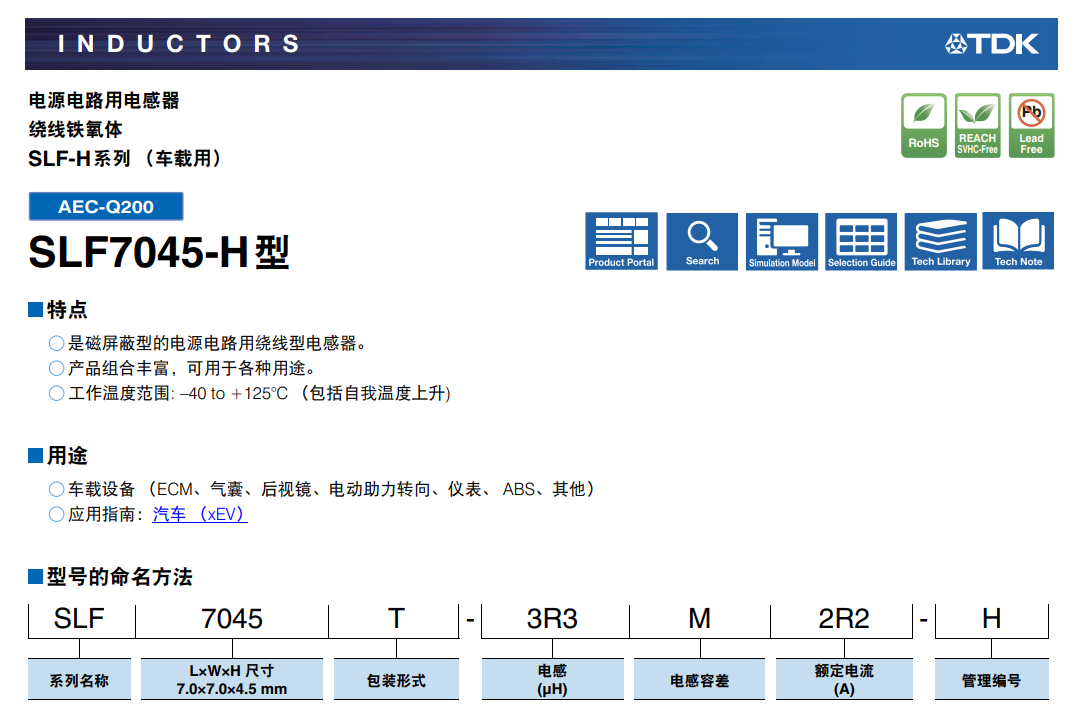This screenshot has height=722, width=1087.
Task: Open the Selection Guide icon
Action: [x=861, y=241]
